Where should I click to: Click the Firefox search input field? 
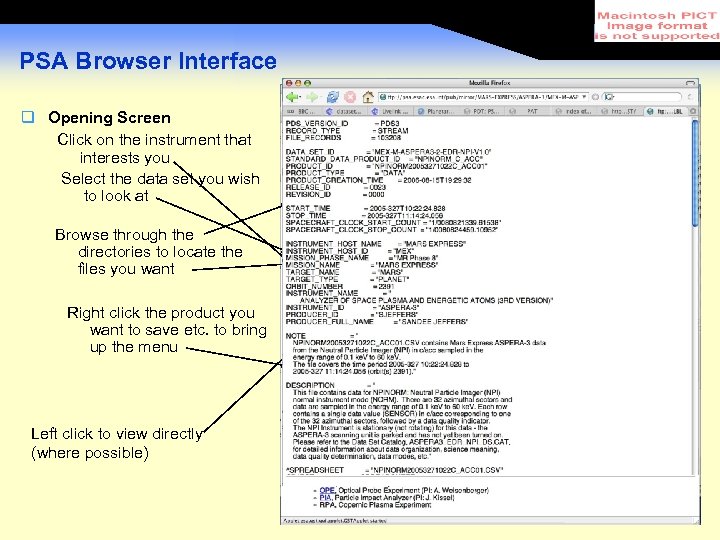(642, 97)
